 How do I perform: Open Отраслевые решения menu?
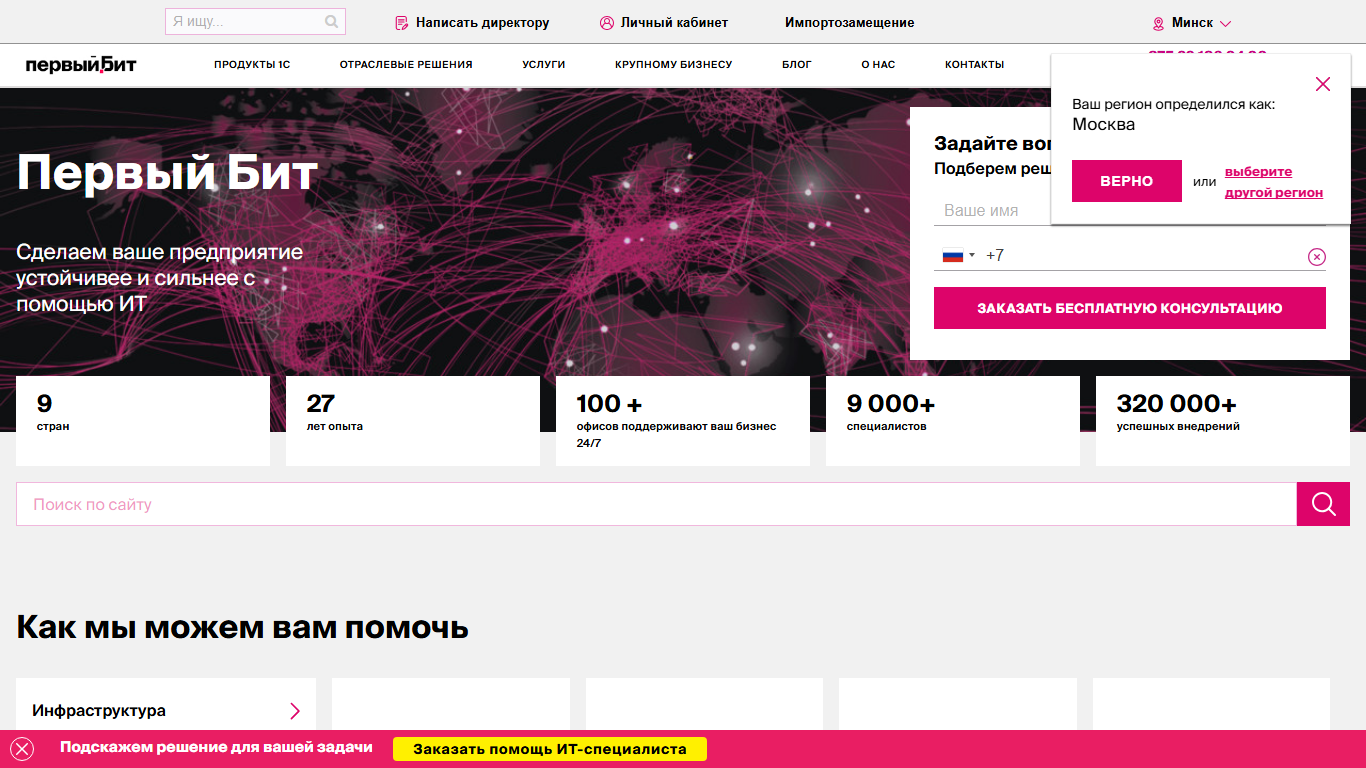click(x=406, y=64)
